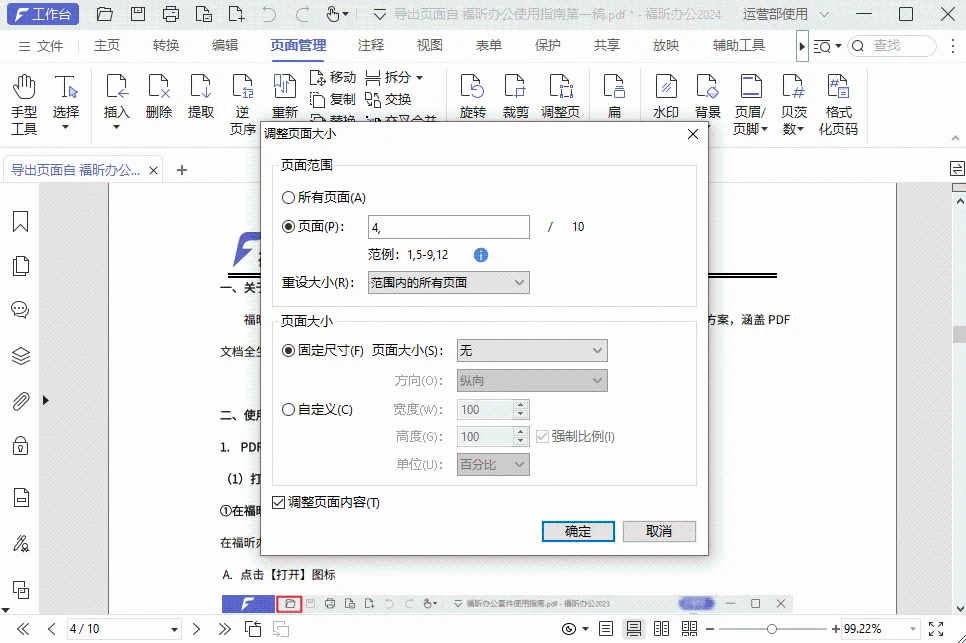966x643 pixels.
Task: Uncheck the 调整页面内容(T) checkbox
Action: pos(277,503)
